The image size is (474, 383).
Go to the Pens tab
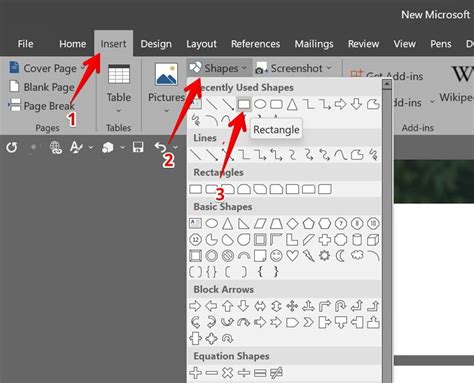[441, 44]
